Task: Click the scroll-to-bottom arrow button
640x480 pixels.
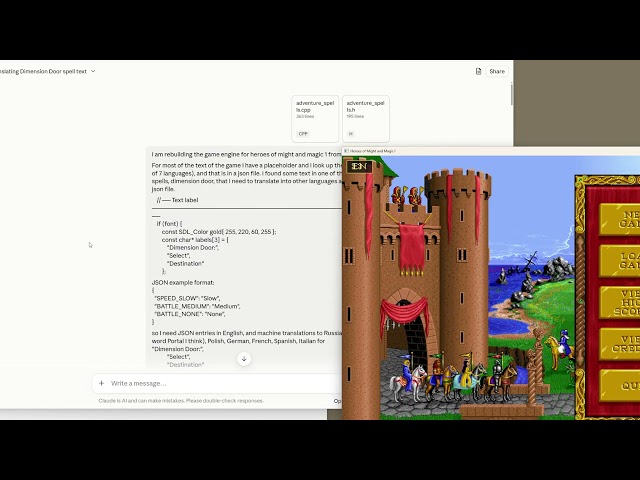Action: coord(244,359)
